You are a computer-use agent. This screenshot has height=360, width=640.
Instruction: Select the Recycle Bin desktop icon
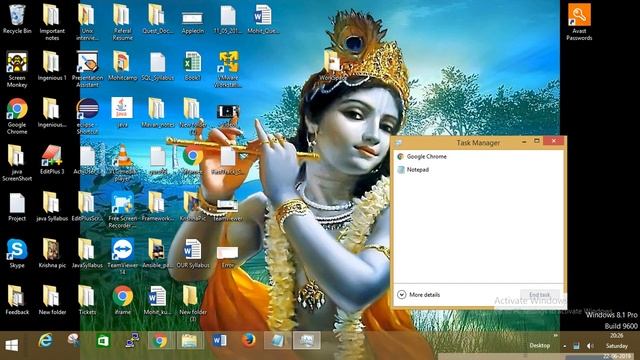tap(17, 19)
